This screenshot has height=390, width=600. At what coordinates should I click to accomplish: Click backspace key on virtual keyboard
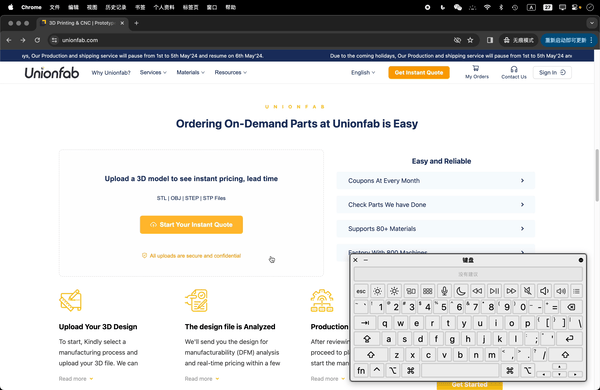point(571,307)
